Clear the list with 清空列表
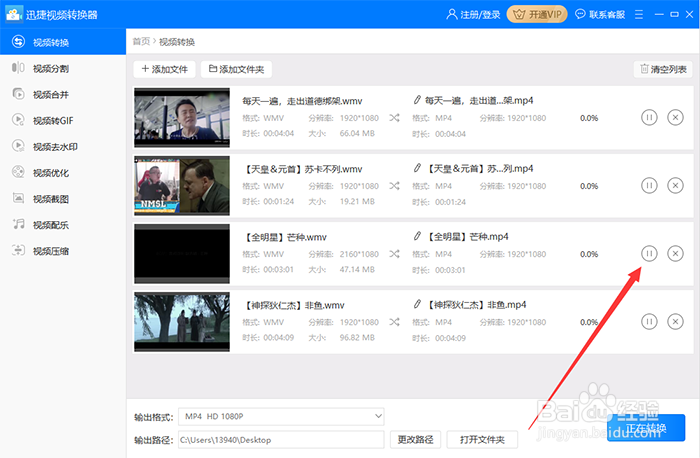The height and width of the screenshot is (458, 700). click(x=663, y=69)
